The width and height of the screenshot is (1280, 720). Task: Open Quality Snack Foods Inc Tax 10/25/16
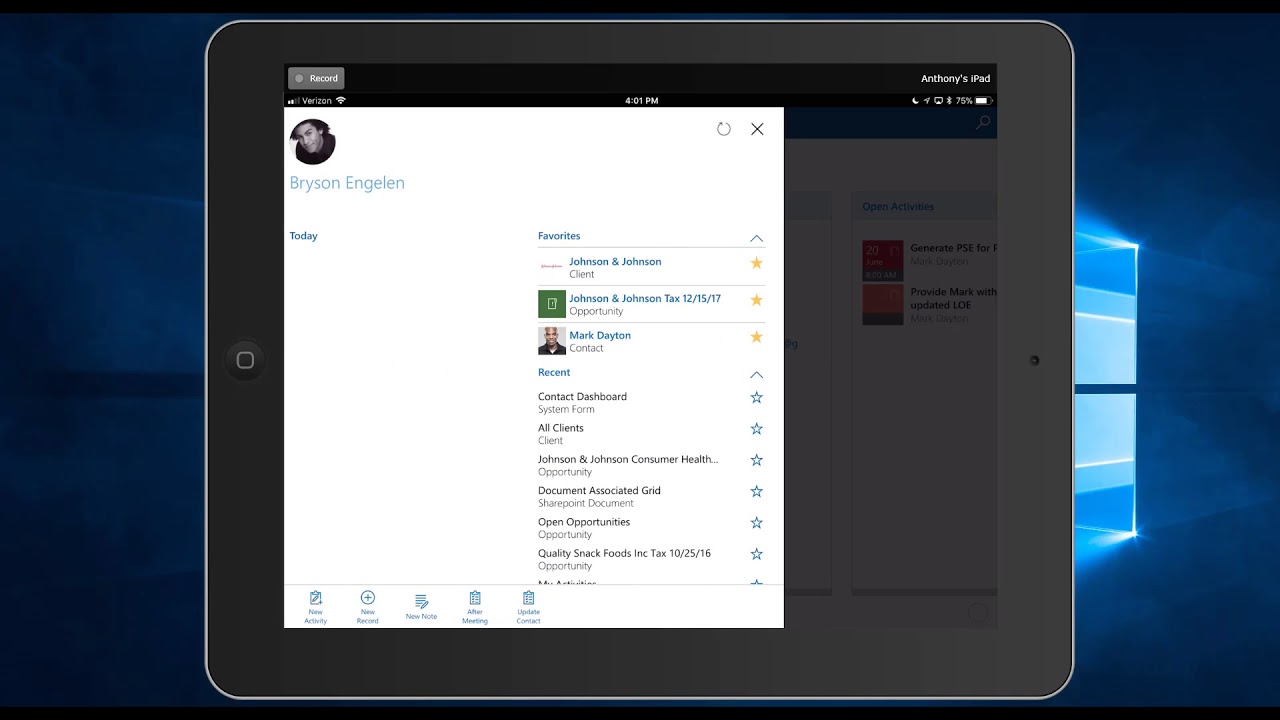(624, 559)
